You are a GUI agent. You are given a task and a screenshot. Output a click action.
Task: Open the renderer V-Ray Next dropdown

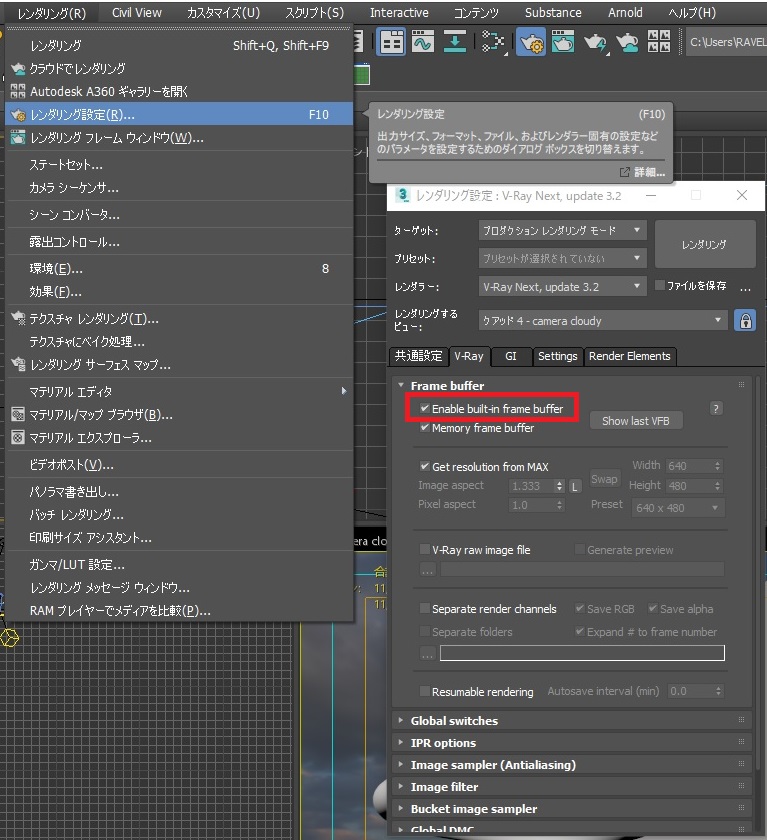pos(562,287)
